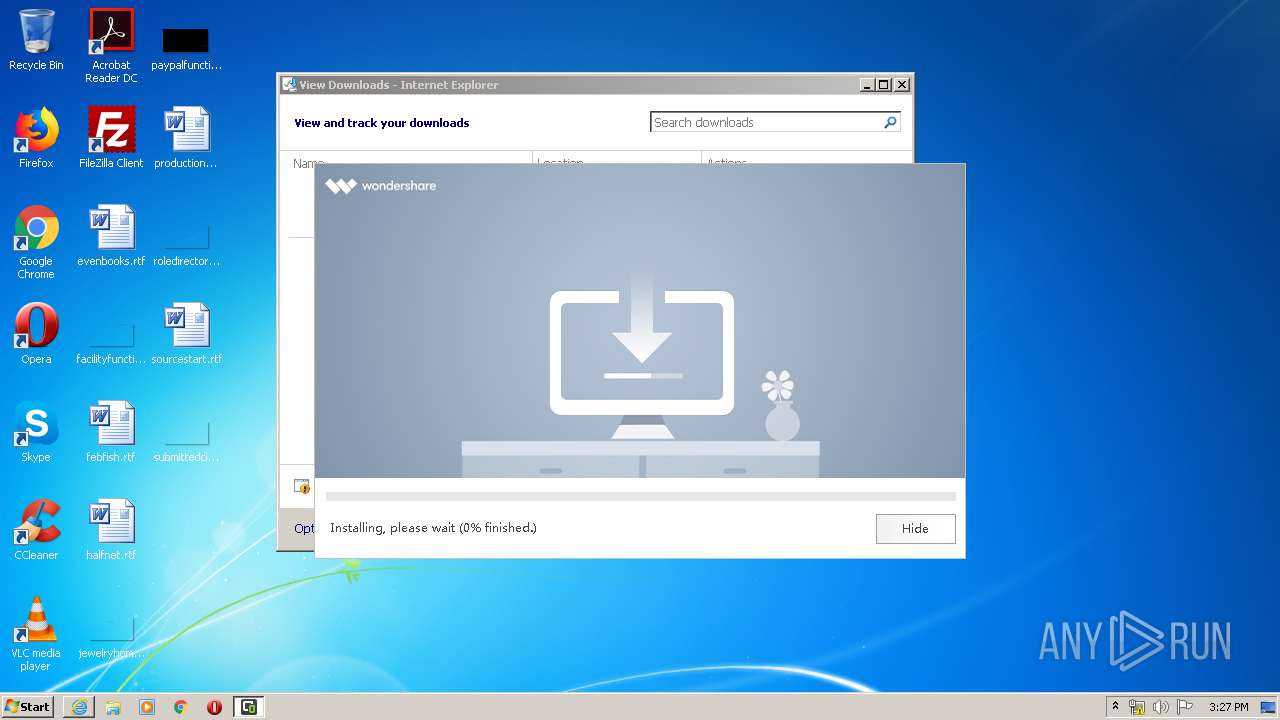
Task: Select the evenbooks.rtf file
Action: 111,236
